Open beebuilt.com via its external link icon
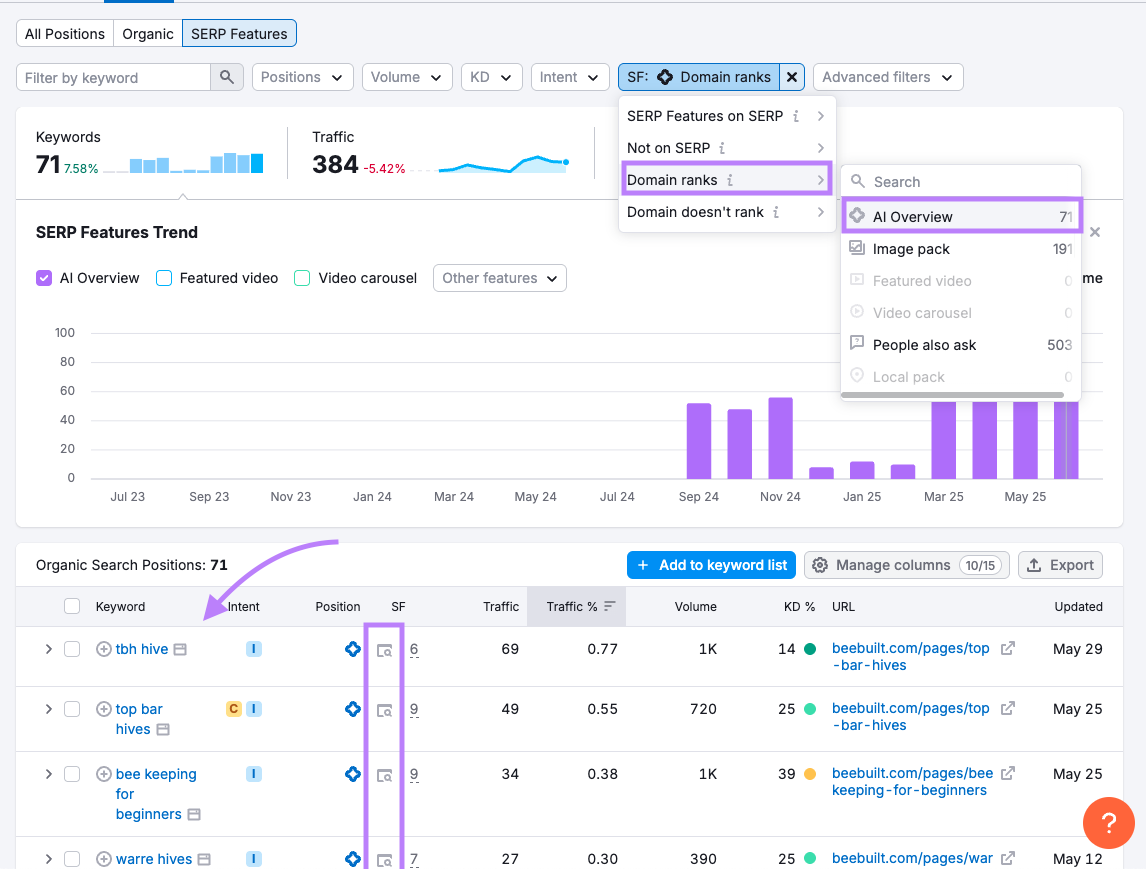 (x=1007, y=647)
